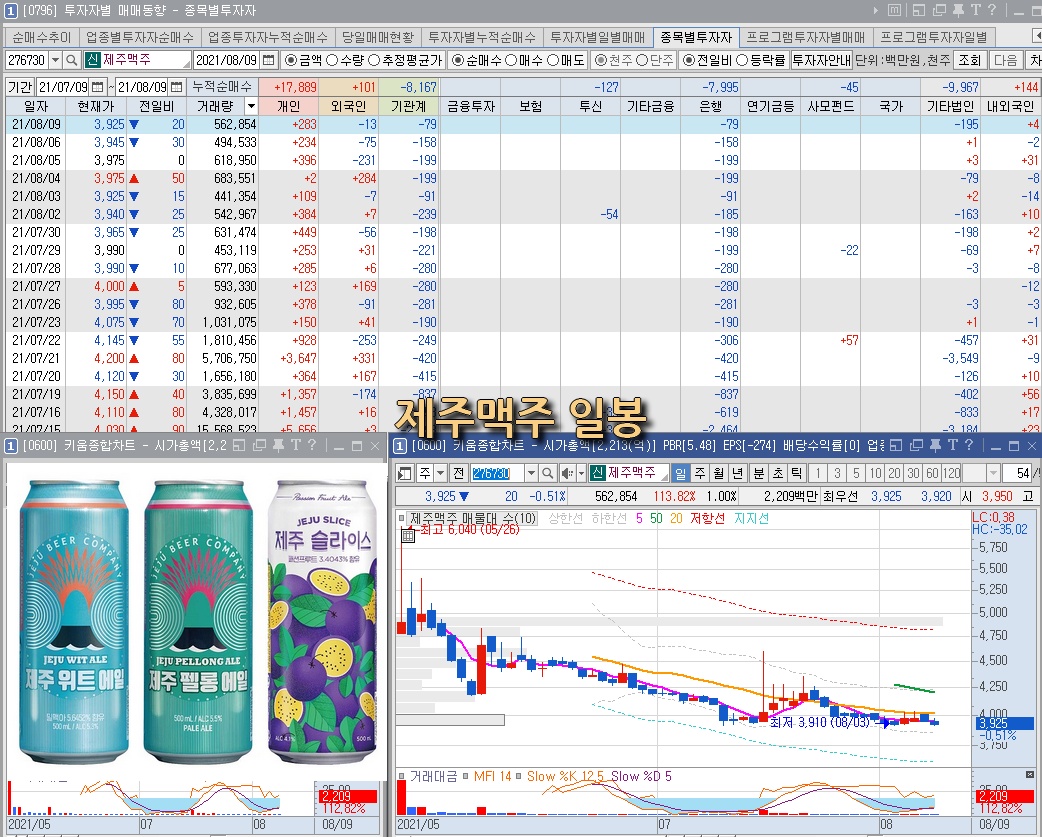Open calendar picker next to 2021/08/09 date
This screenshot has width=1042, height=837.
(268, 60)
